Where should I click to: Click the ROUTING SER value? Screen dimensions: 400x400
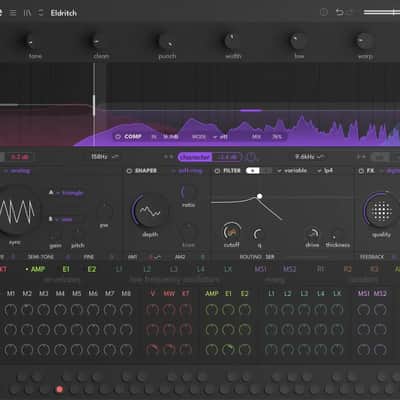[270, 257]
